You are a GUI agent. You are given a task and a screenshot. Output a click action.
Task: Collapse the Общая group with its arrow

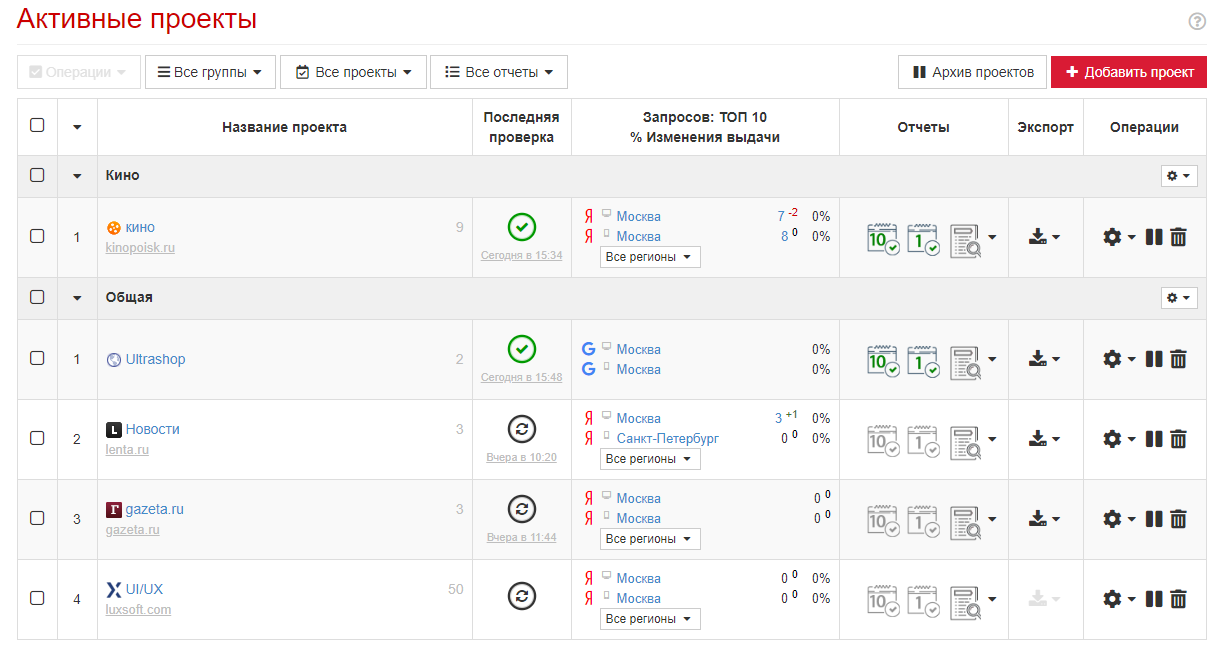77,298
